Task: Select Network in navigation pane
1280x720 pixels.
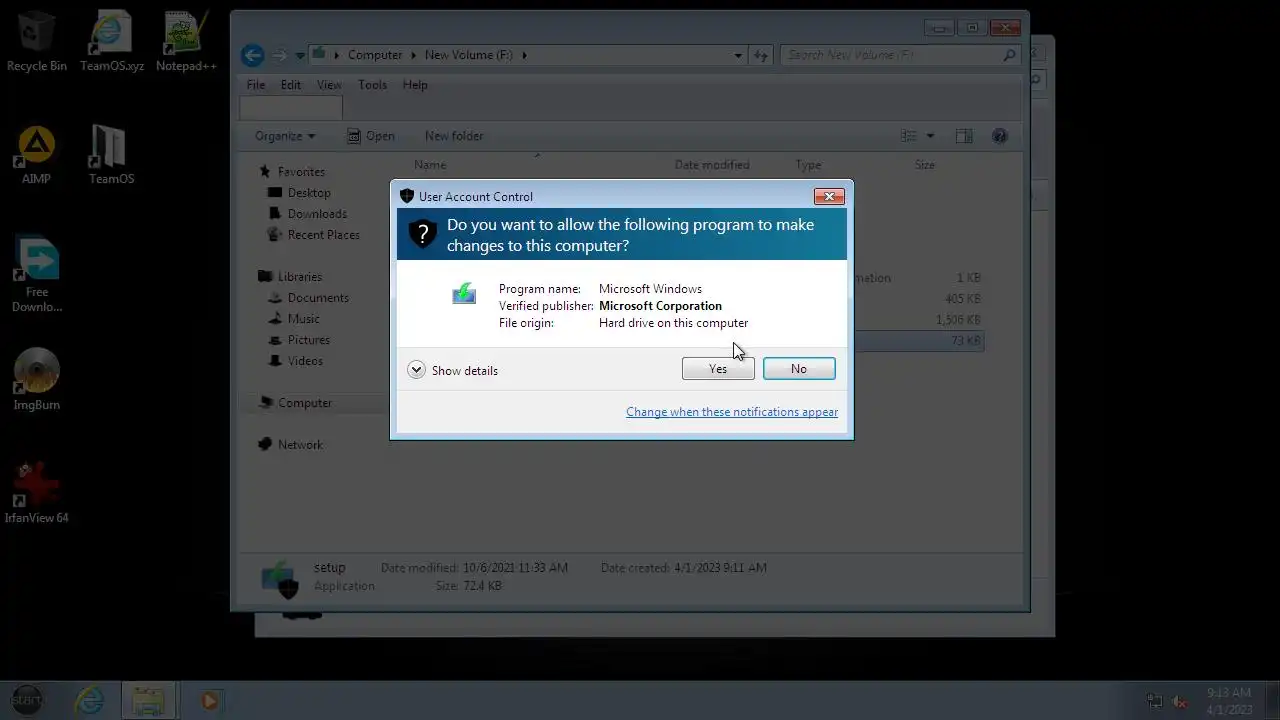Action: [301, 445]
